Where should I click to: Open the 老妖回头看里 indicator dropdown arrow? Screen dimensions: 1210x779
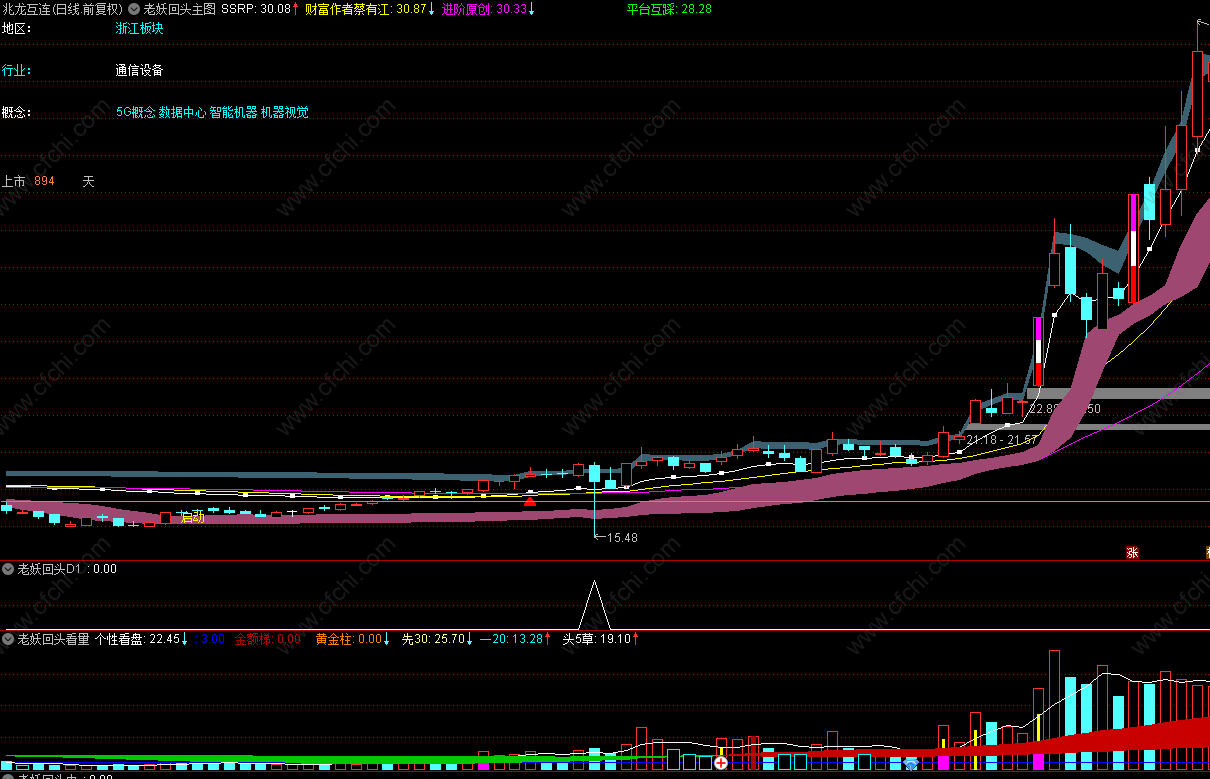(x=9, y=638)
